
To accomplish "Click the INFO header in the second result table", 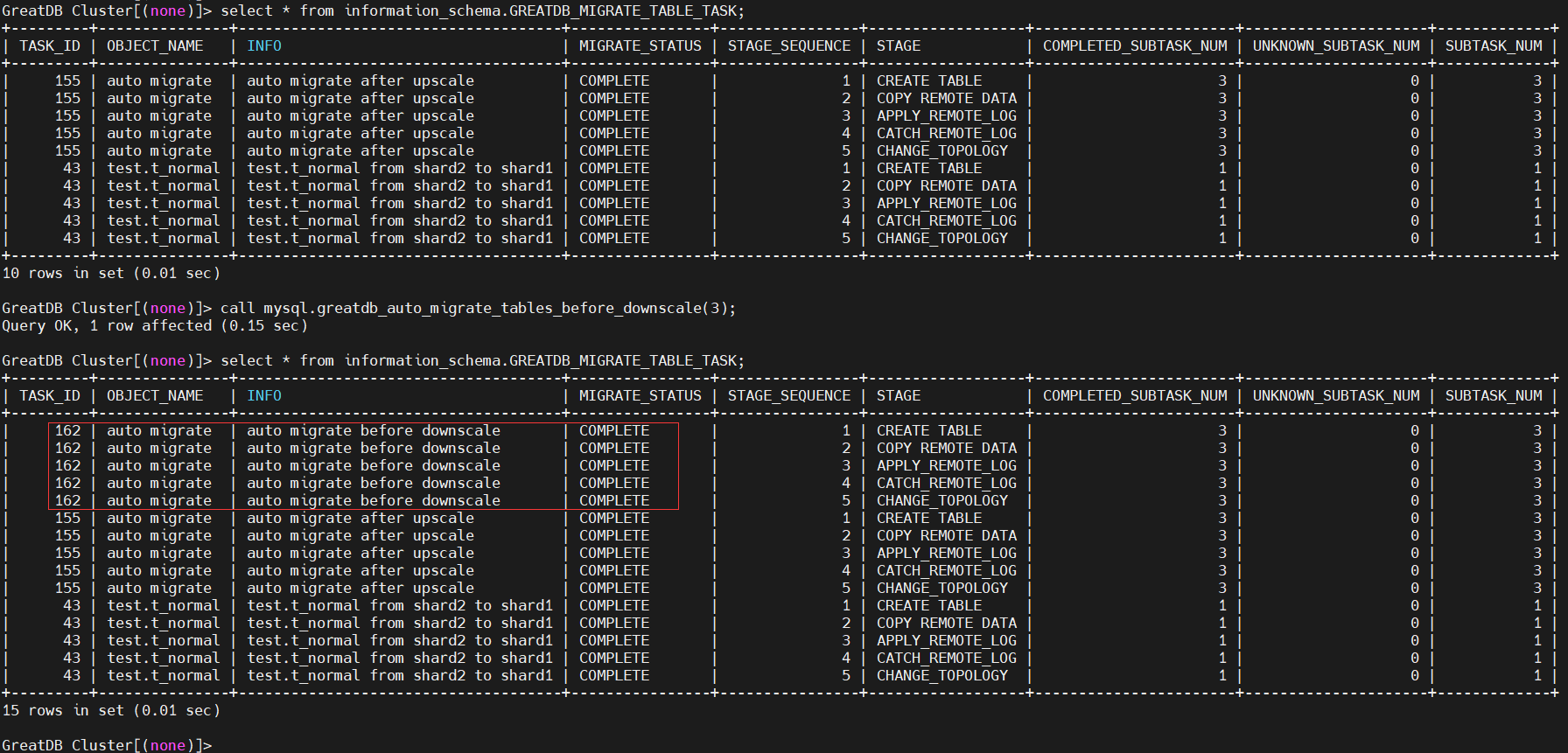I will (264, 395).
